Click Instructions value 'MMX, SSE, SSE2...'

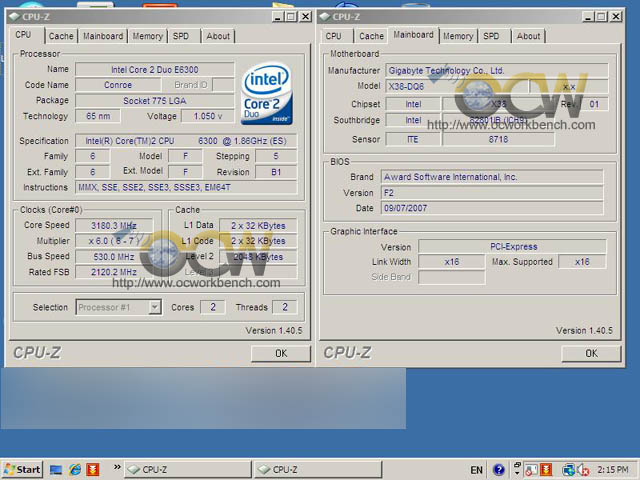pyautogui.click(x=186, y=187)
